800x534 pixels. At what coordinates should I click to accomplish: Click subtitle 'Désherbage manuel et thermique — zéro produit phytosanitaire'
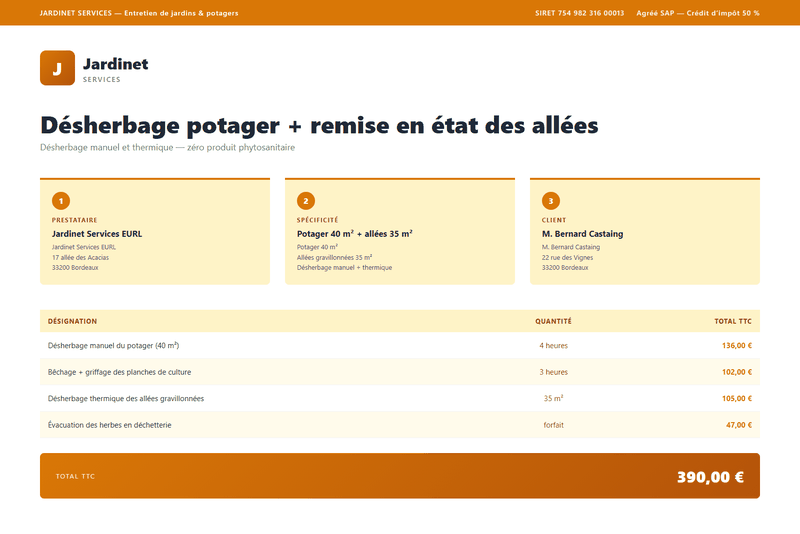point(167,147)
